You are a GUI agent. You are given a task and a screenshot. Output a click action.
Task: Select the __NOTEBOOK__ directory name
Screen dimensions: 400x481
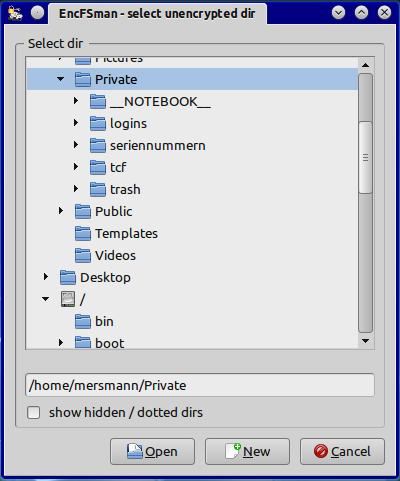160,102
